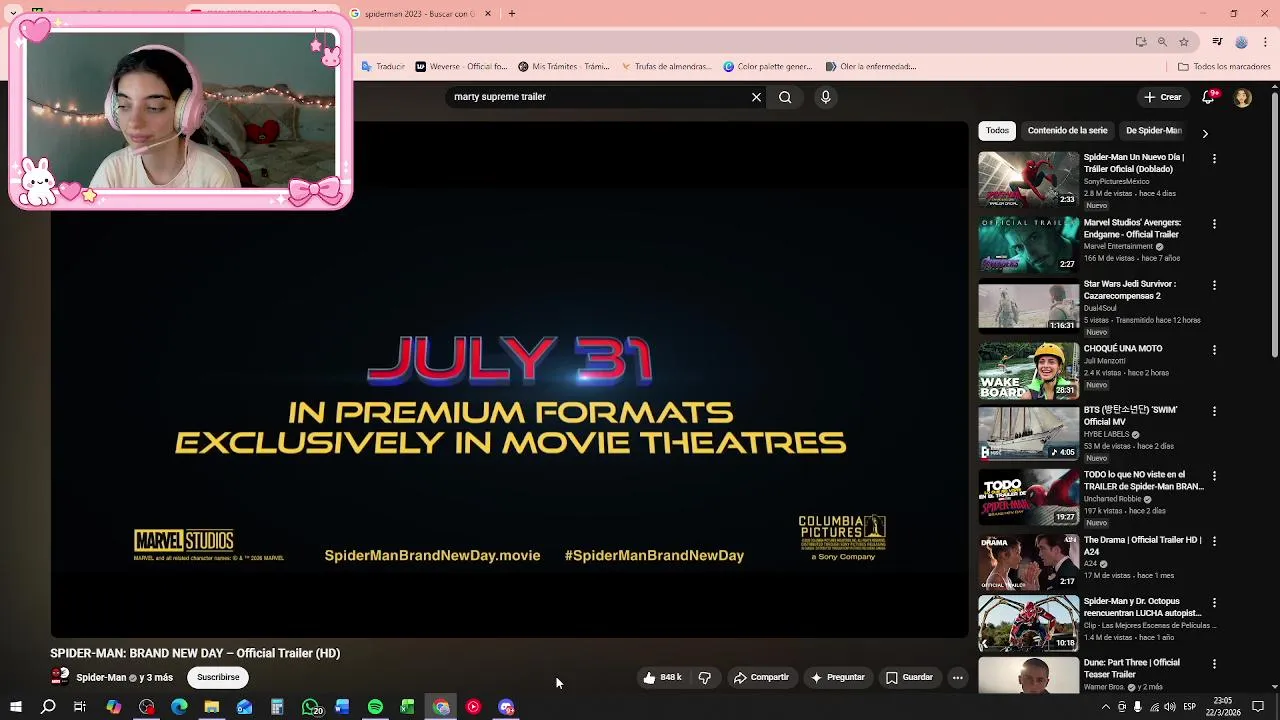The width and height of the screenshot is (1280, 720).
Task: Play Spider-Man Un Nuevo Día thumbnail
Action: pyautogui.click(x=1028, y=179)
